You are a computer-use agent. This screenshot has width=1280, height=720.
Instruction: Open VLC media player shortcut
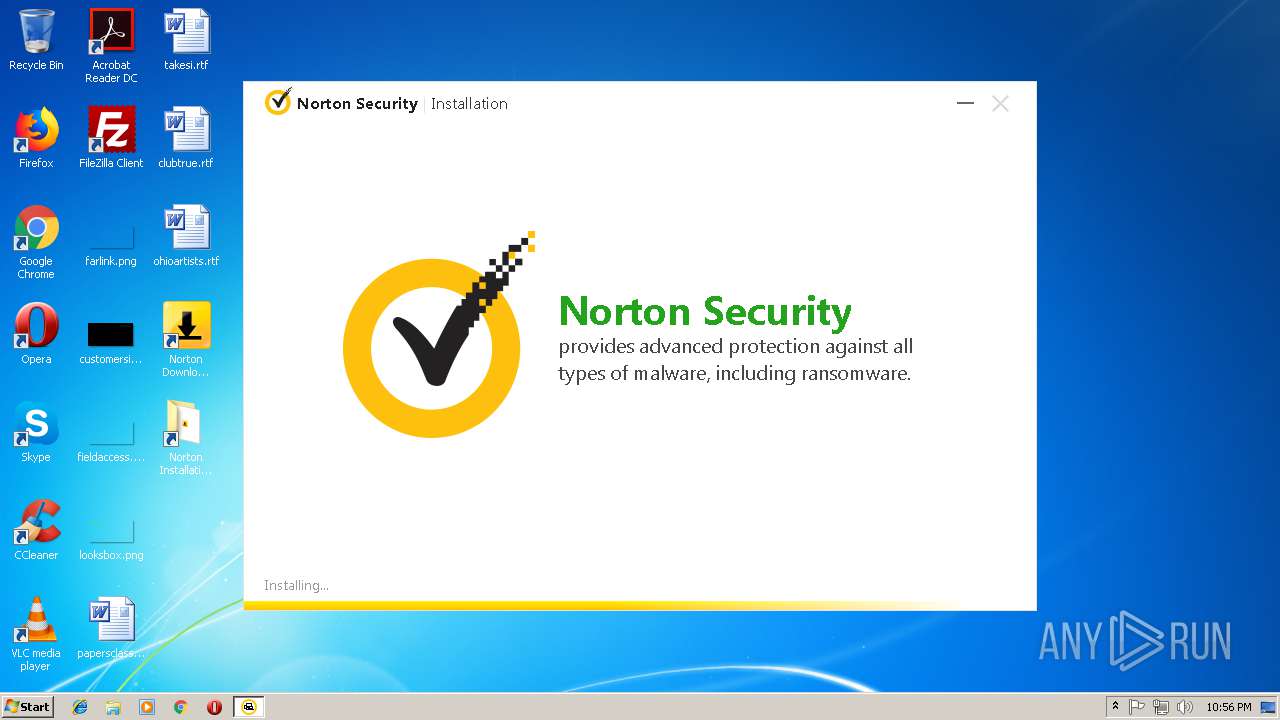point(36,634)
